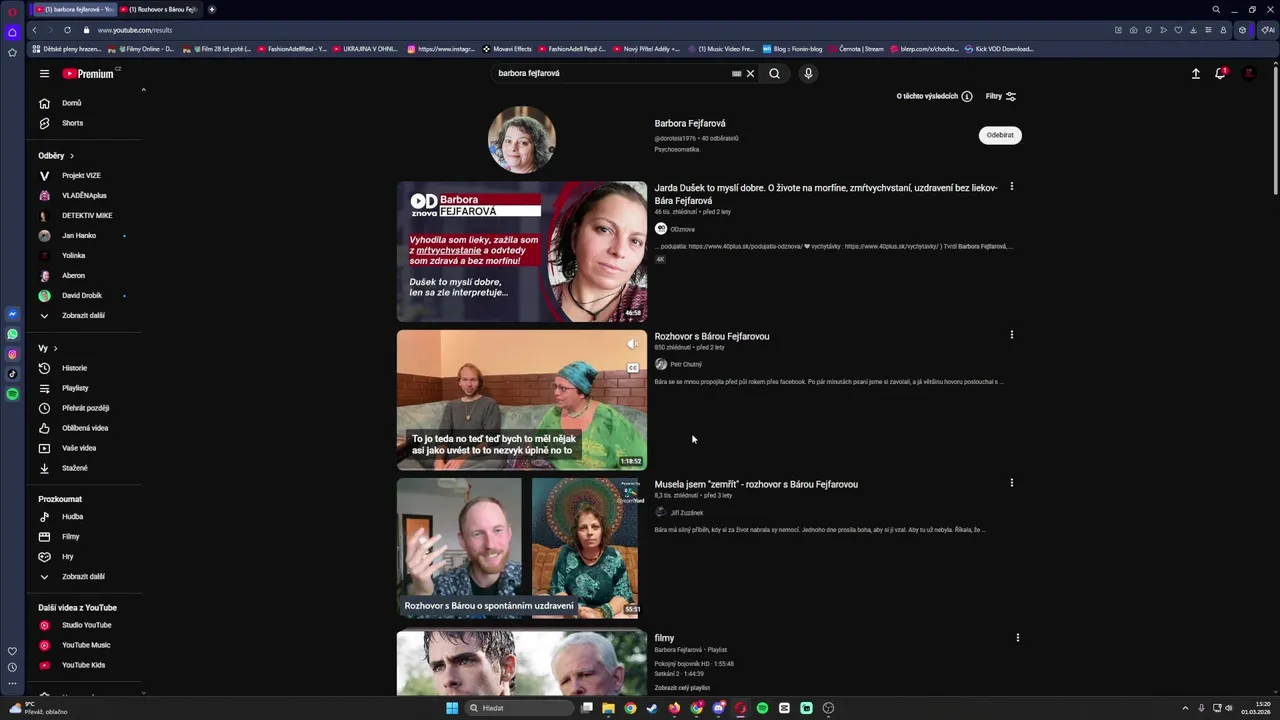
Task: Open YouTube Music link
Action: pyautogui.click(x=84, y=645)
